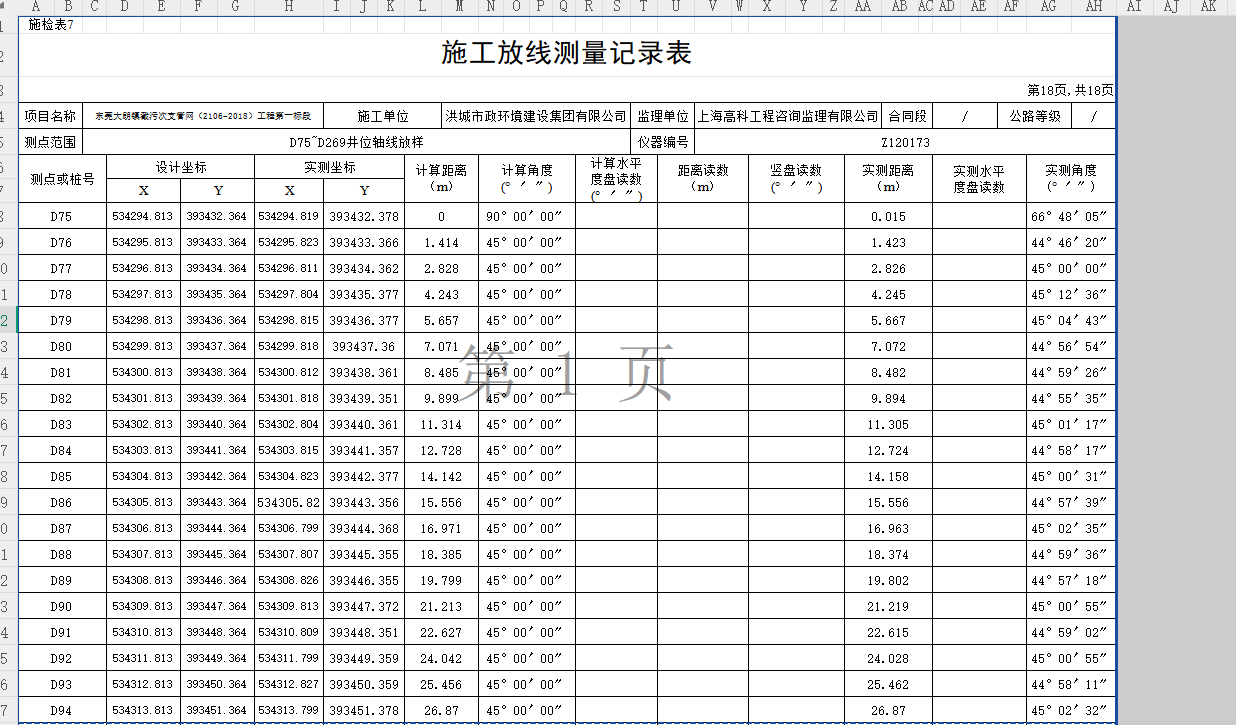The width and height of the screenshot is (1236, 725).
Task: Select column header AA
Action: pyautogui.click(x=862, y=7)
